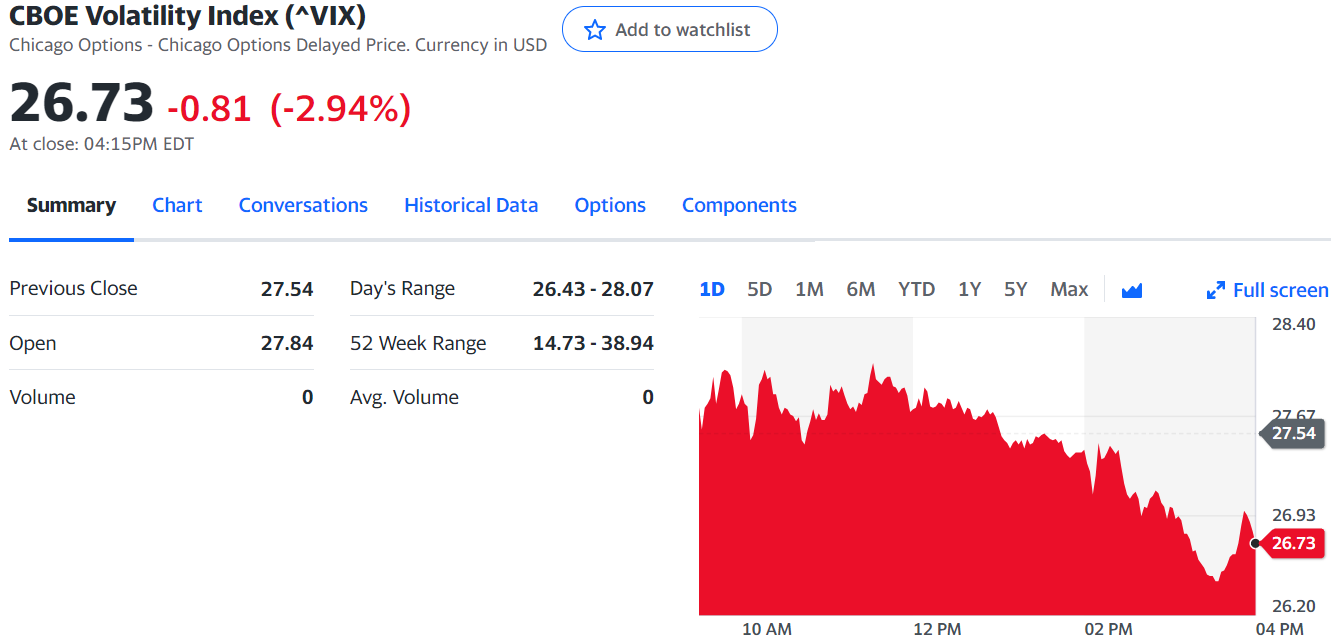Screen dimensions: 1331x640
Task: Select the 5Y chart range
Action: (x=1016, y=289)
